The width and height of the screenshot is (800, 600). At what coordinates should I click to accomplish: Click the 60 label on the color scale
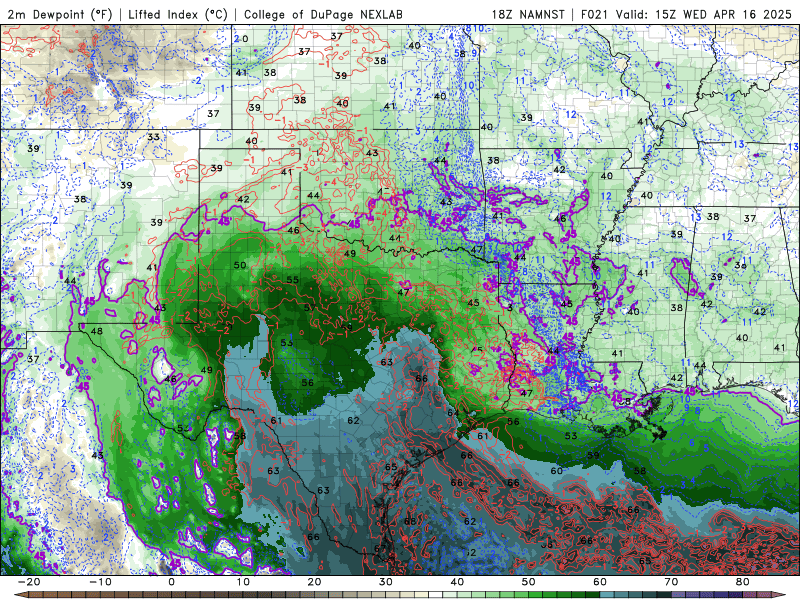[600, 582]
